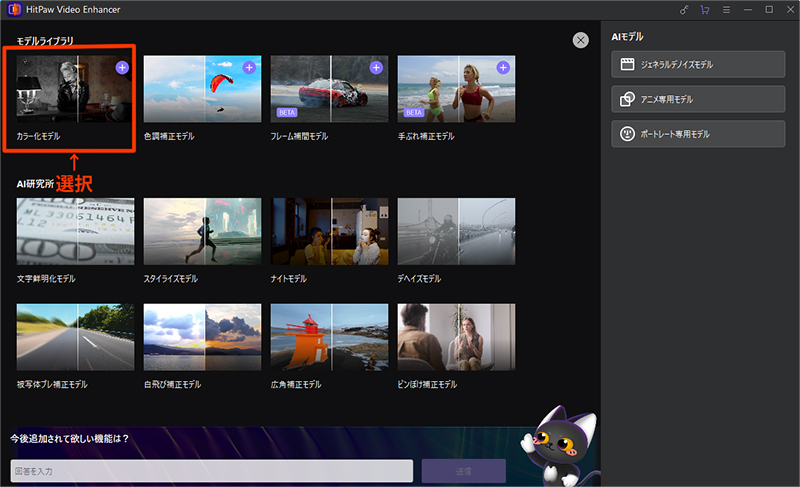The image size is (800, 487).
Task: Add the 手ぶれ補正モデル with its plus icon
Action: pyautogui.click(x=503, y=67)
